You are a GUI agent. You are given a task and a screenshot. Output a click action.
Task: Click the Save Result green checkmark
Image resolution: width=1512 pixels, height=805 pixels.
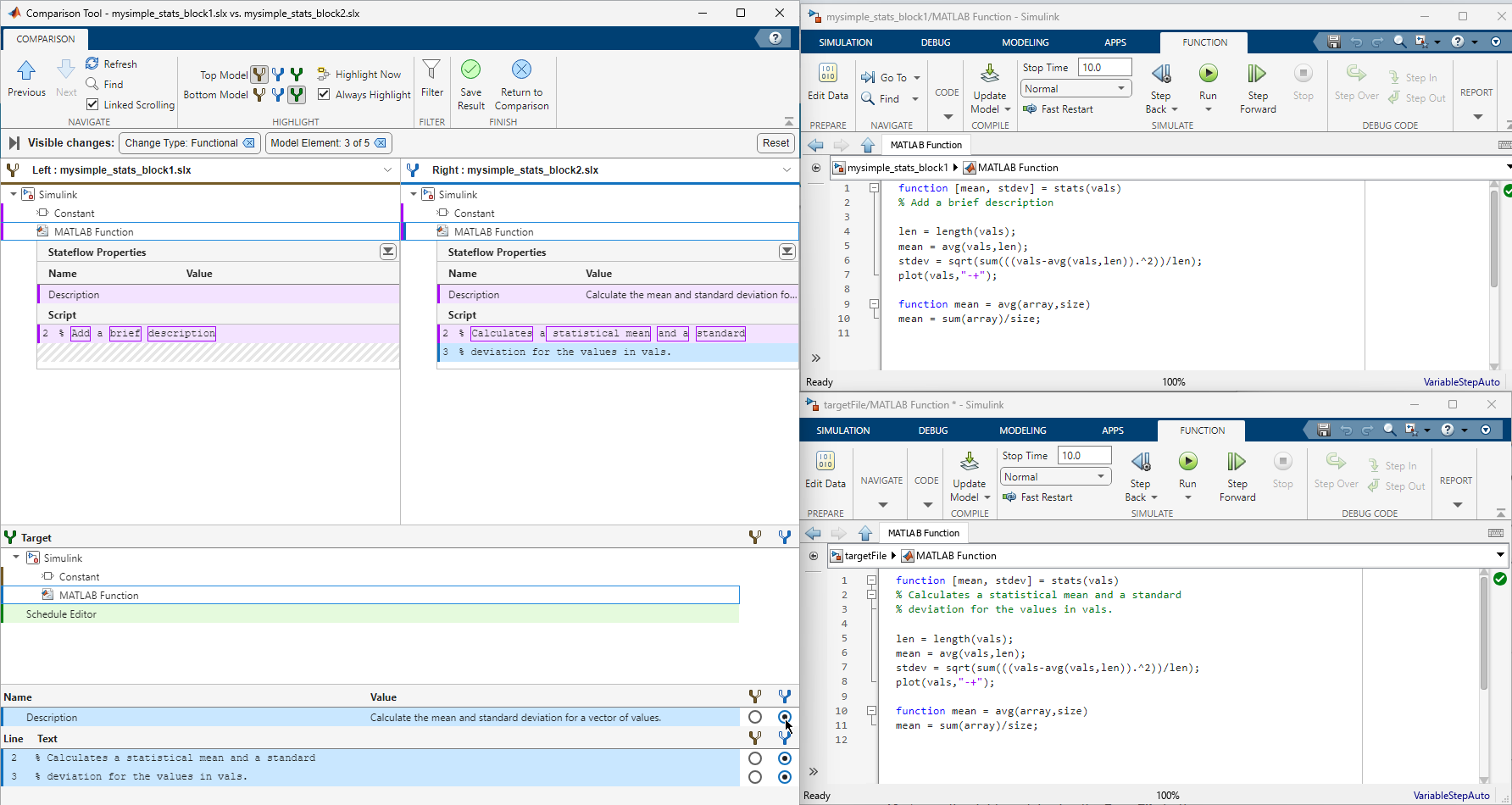[470, 69]
